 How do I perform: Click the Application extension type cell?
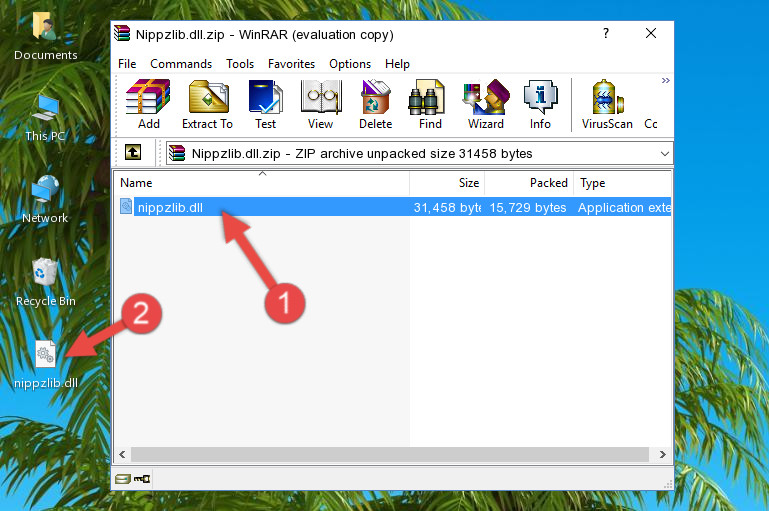[624, 207]
